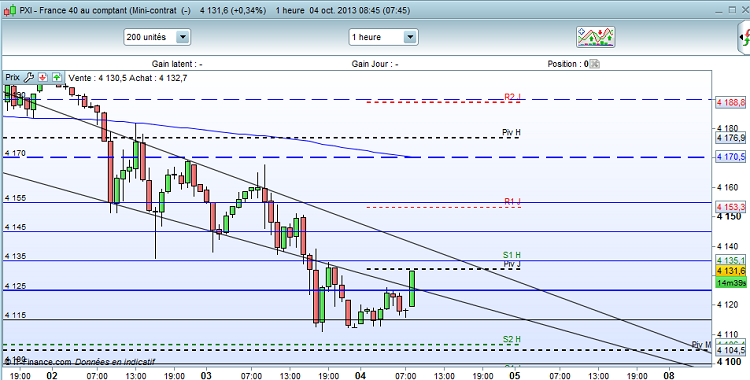Open the indicators and trading systems icon
Image resolution: width=750 pixels, height=380 pixels.
pyautogui.click(x=596, y=37)
